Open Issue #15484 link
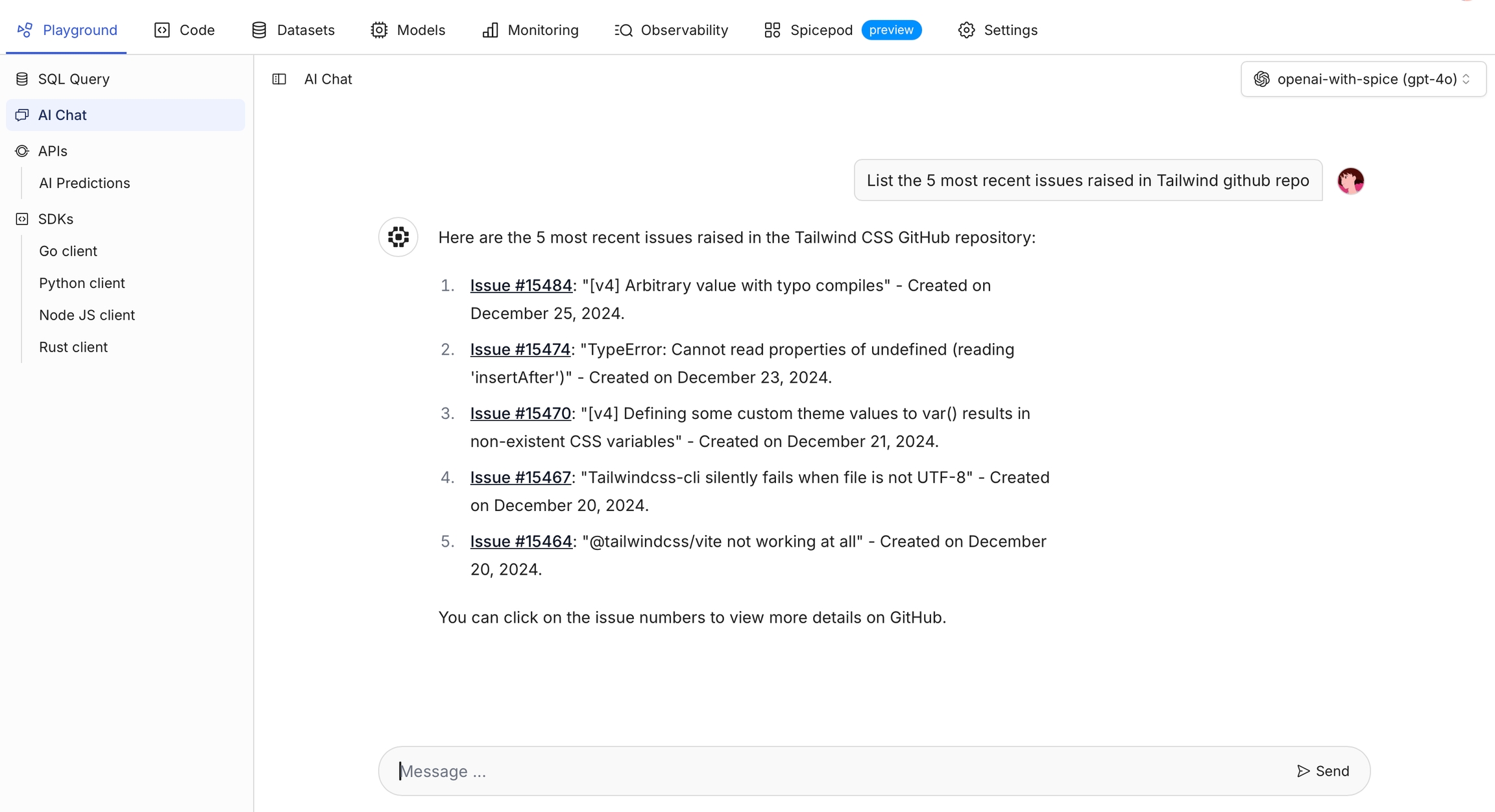Image resolution: width=1495 pixels, height=812 pixels. point(521,285)
